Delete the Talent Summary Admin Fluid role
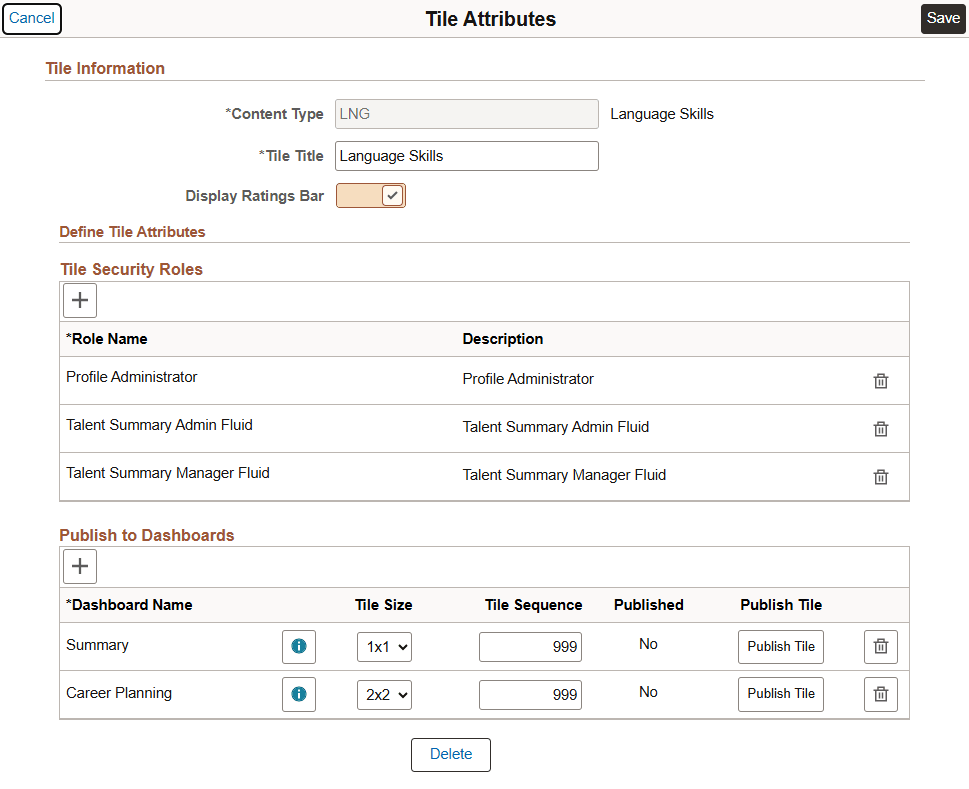The height and width of the screenshot is (789, 969). pos(881,429)
